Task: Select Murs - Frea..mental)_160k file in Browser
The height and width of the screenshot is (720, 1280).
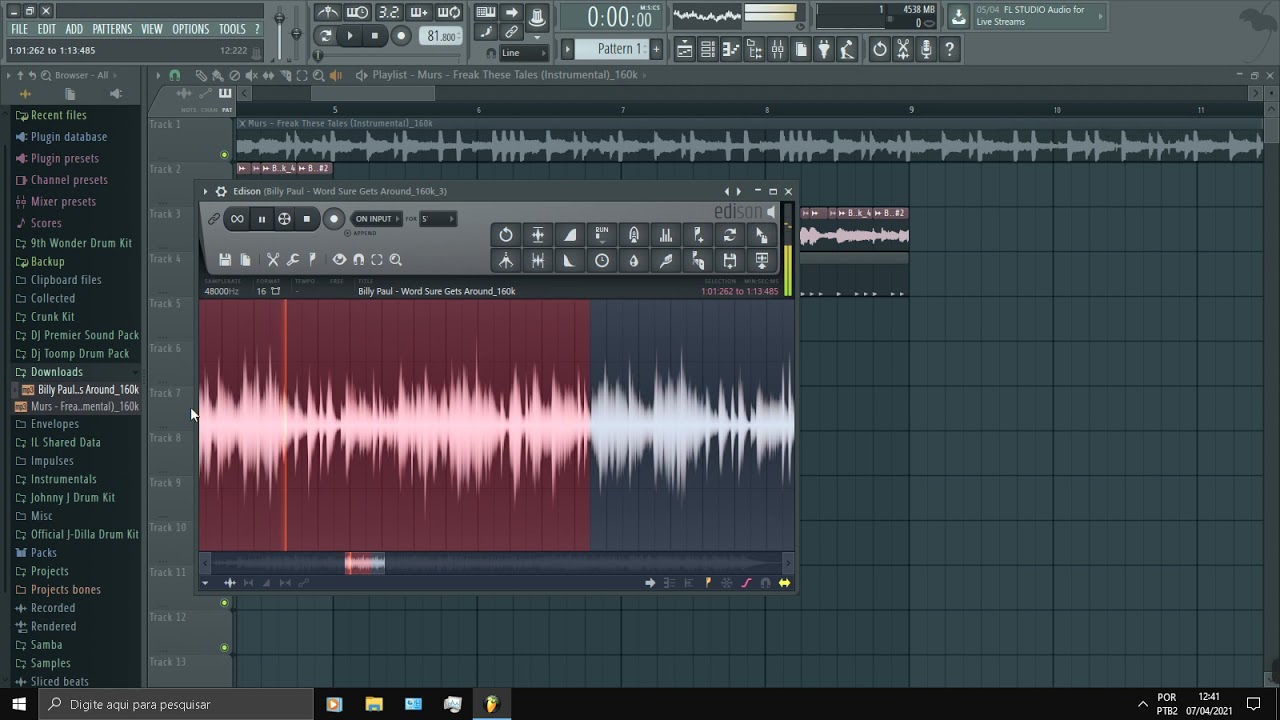Action: [x=78, y=407]
